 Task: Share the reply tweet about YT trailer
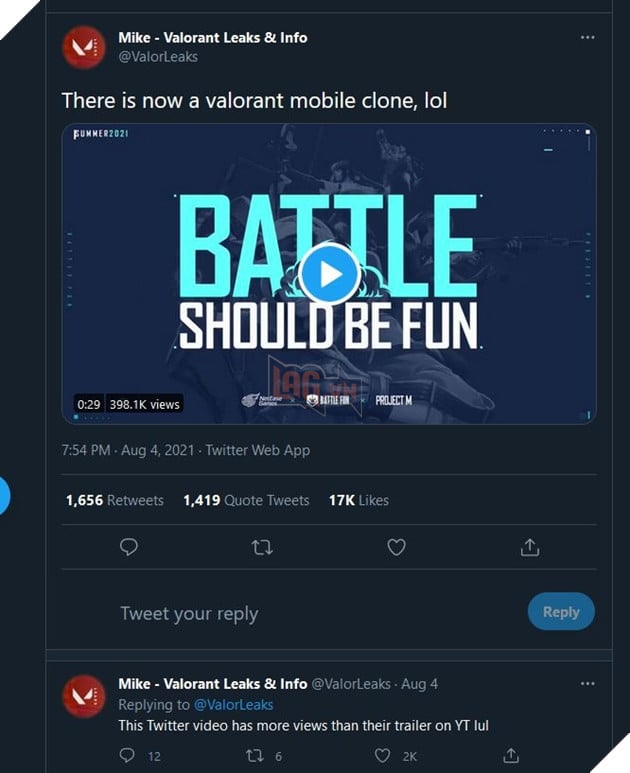pyautogui.click(x=511, y=755)
